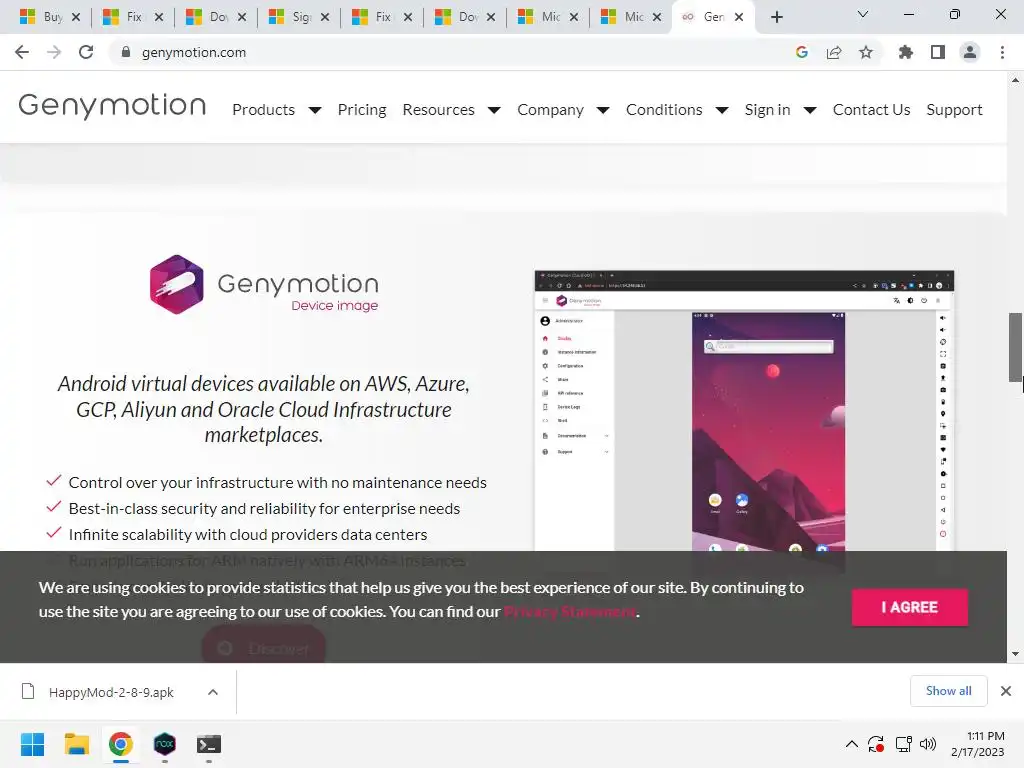Click the scrollbar up arrow
The image size is (1024, 768).
point(1015,80)
